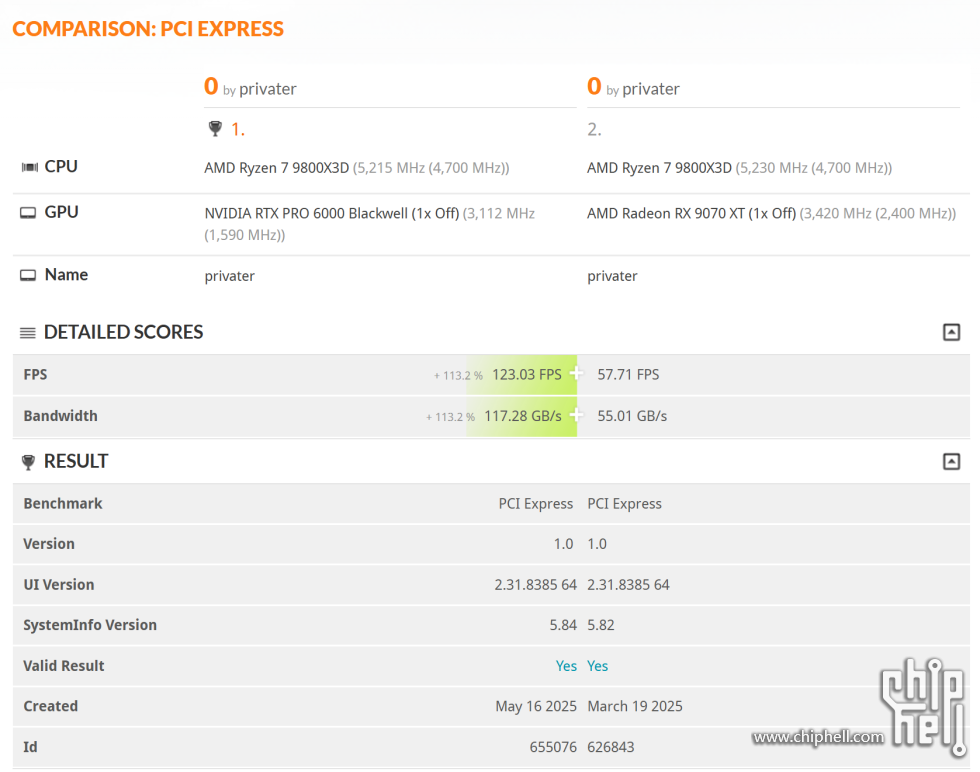Collapse the Detailed Scores section
Screen dimensions: 980x772
pyautogui.click(x=951, y=332)
